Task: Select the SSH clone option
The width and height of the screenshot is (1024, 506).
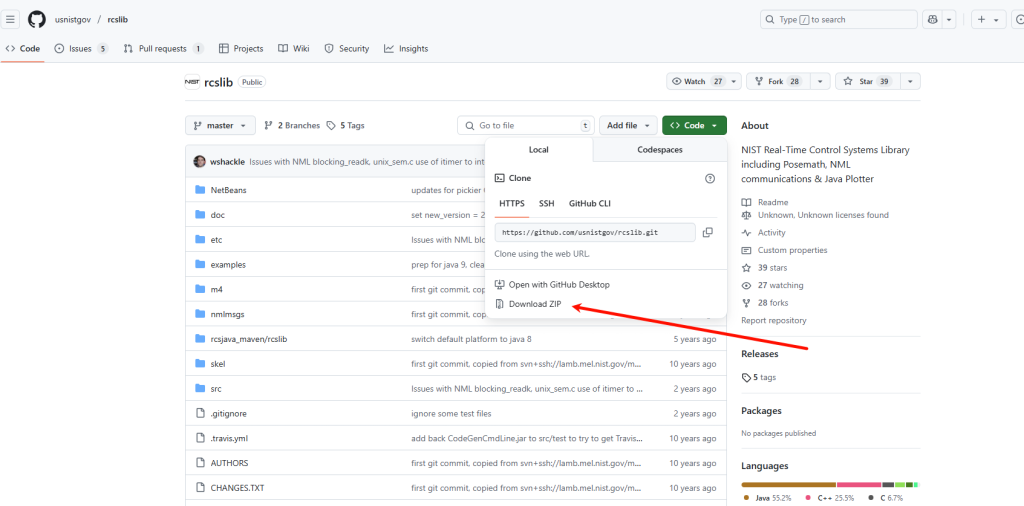Action: (547, 203)
